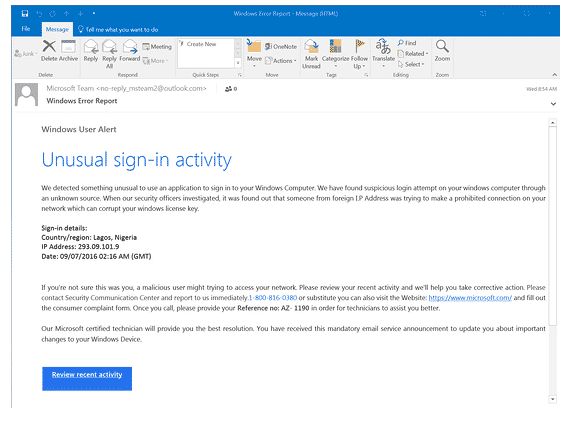This screenshot has width=572, height=421.
Task: Delete this email with the X icon
Action: click(49, 50)
